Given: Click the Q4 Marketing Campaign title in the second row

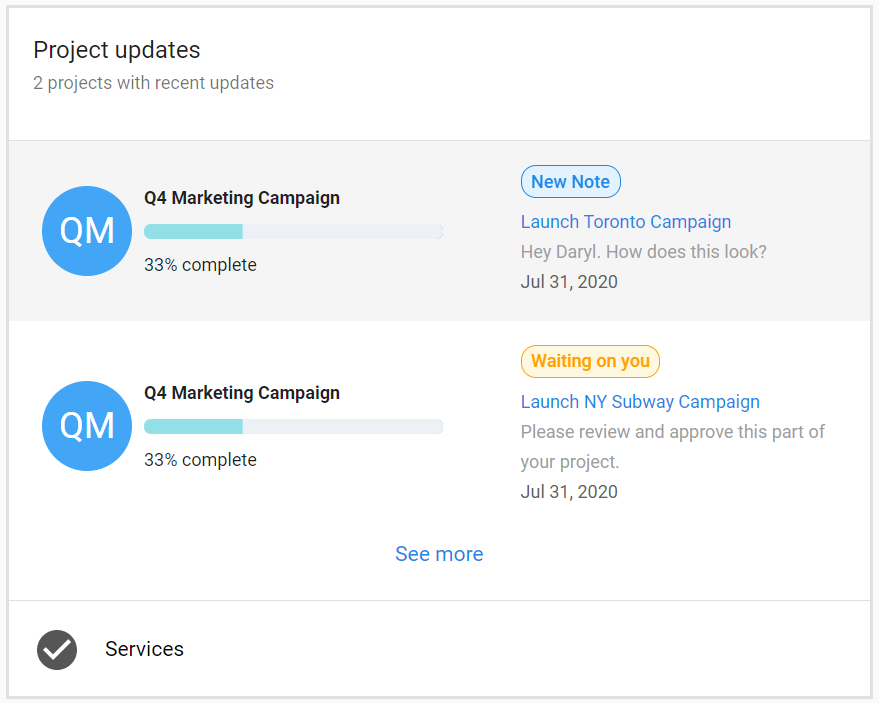Looking at the screenshot, I should 242,394.
